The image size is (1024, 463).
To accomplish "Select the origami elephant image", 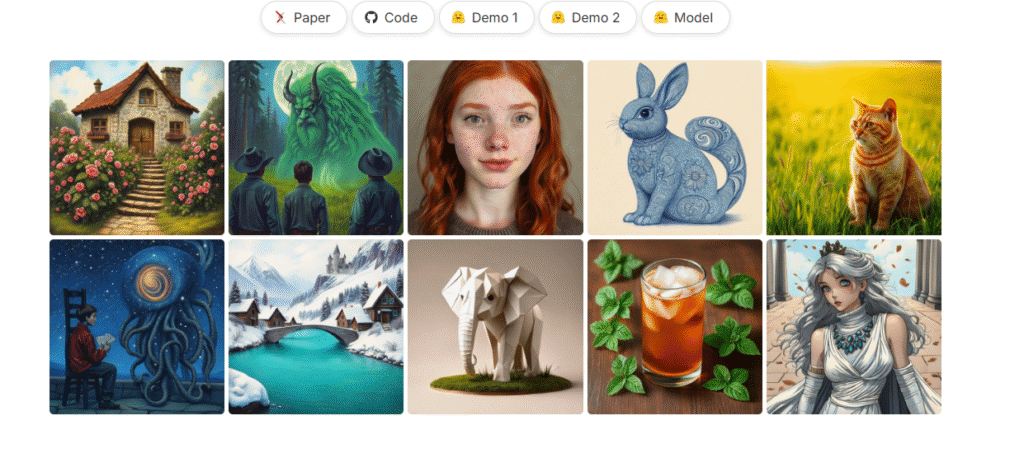I will [496, 327].
